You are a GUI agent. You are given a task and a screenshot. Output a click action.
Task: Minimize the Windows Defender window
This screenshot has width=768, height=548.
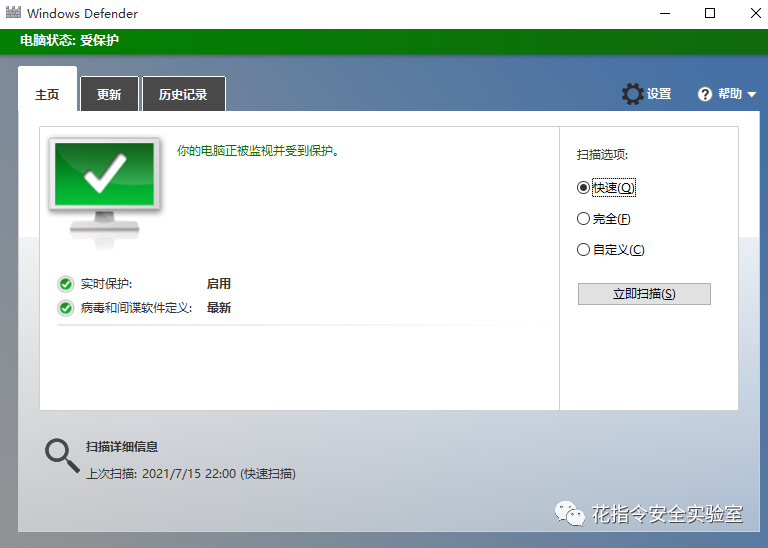click(x=665, y=13)
